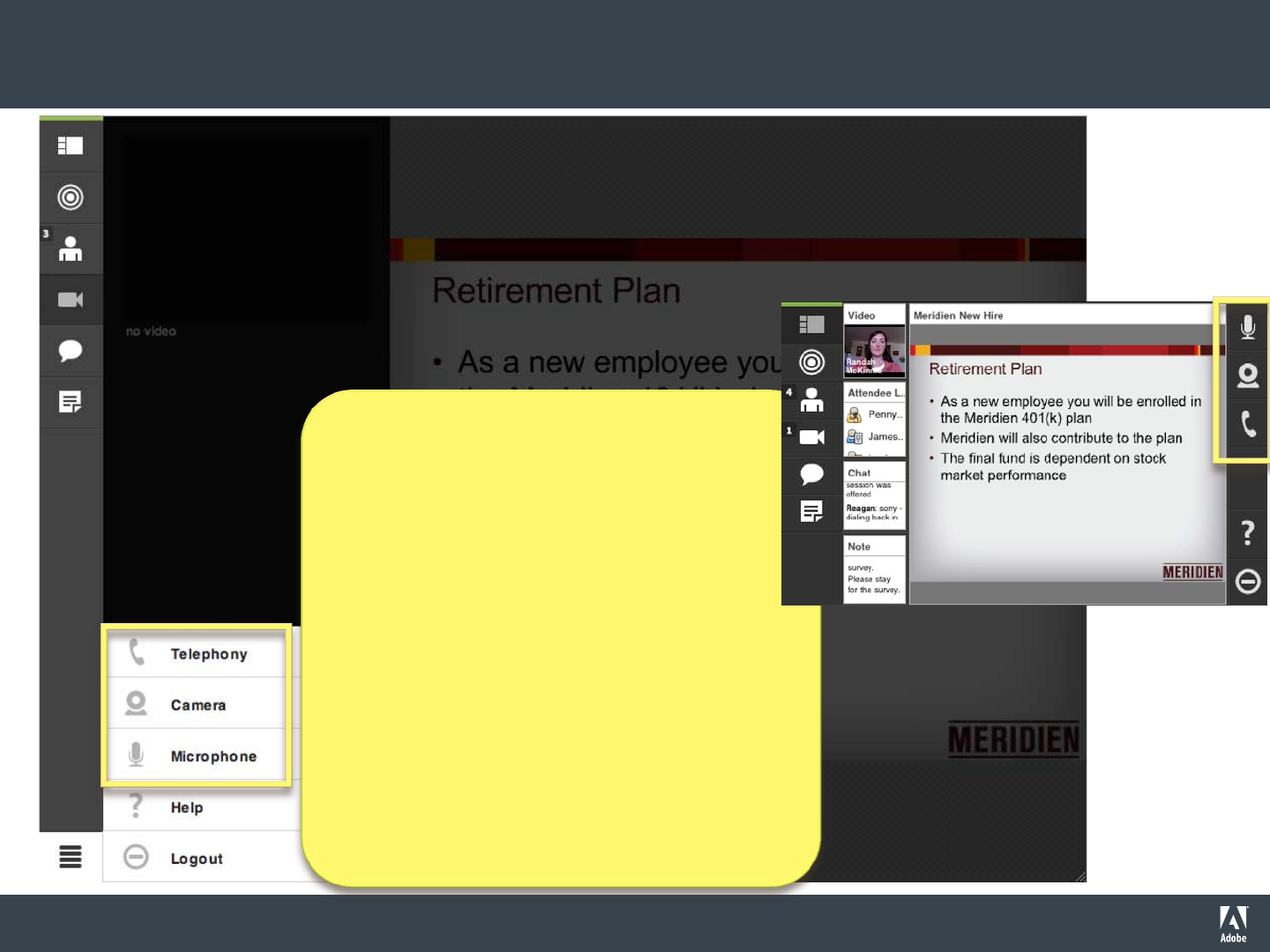Toggle the microphone icon in the inset right bar
The height and width of the screenshot is (952, 1270).
pyautogui.click(x=1248, y=327)
